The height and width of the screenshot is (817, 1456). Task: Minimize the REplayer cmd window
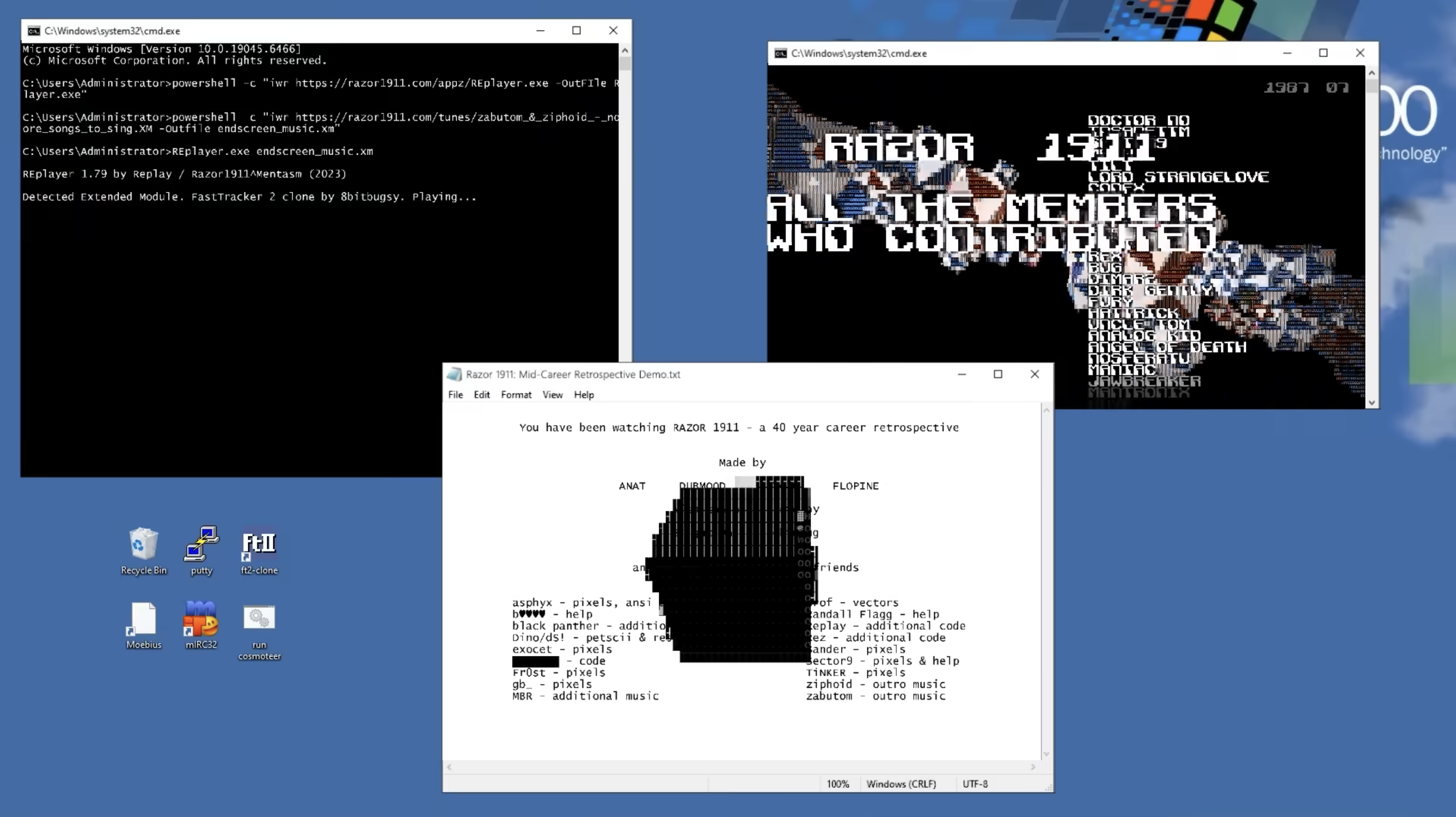pyautogui.click(x=541, y=30)
